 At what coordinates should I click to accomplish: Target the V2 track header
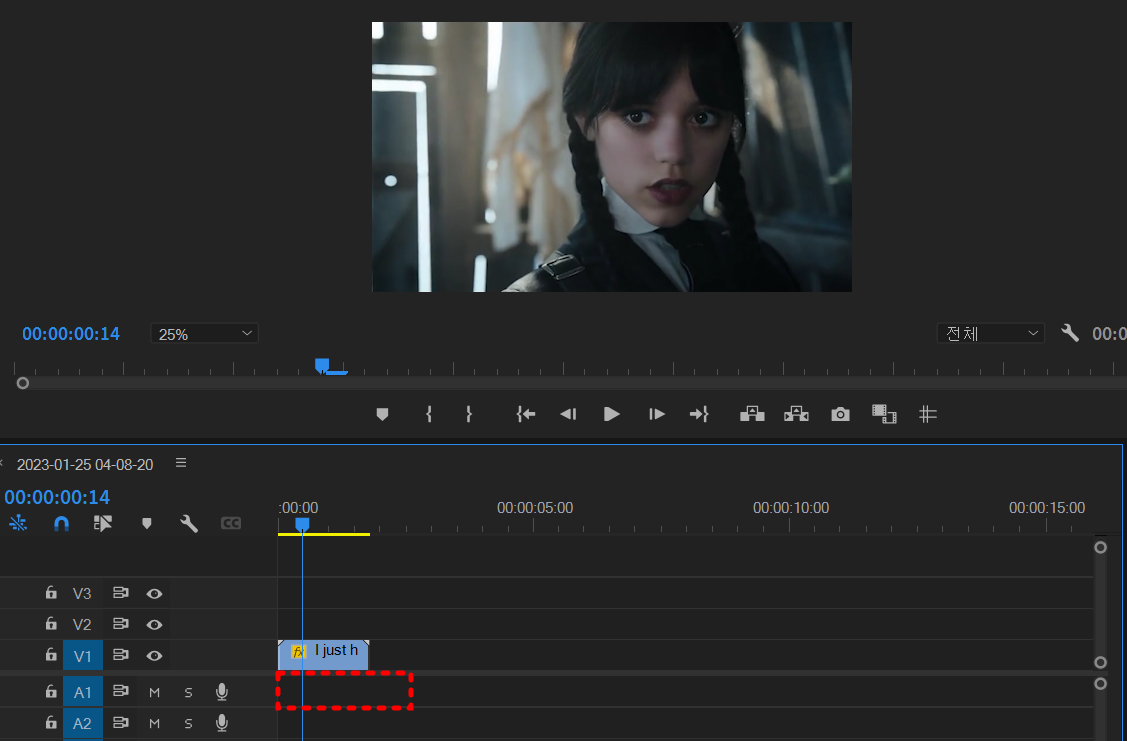pyautogui.click(x=82, y=624)
